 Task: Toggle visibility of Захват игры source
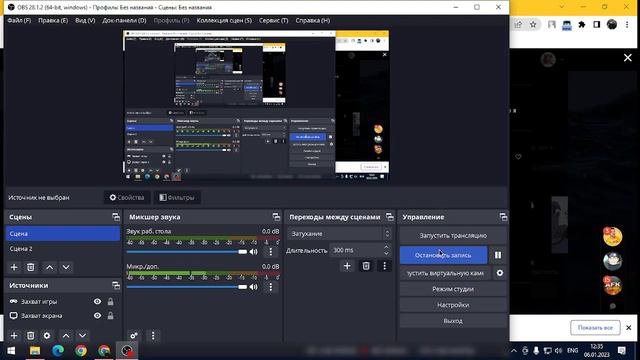[97, 302]
